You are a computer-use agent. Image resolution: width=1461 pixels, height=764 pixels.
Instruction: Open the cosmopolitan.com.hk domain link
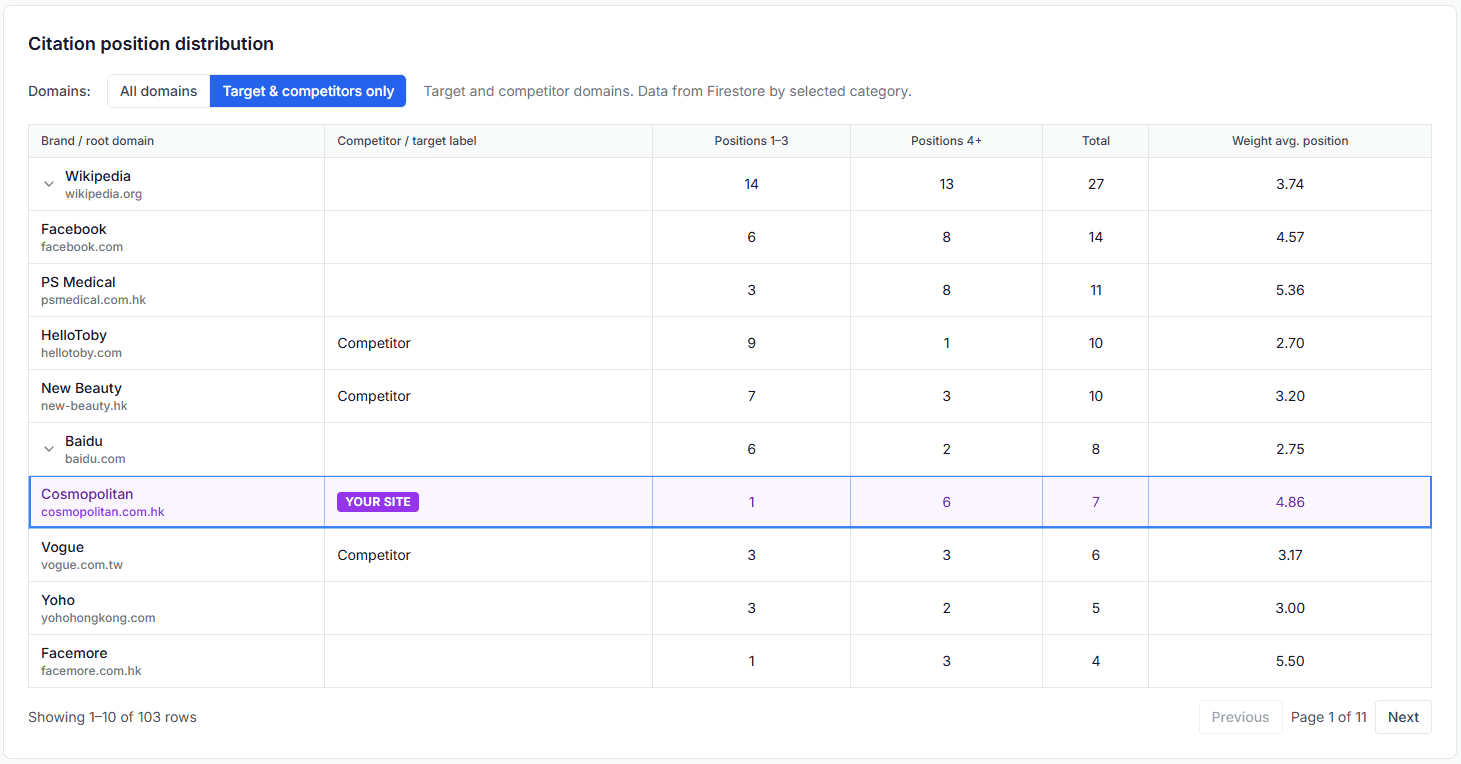pos(103,512)
